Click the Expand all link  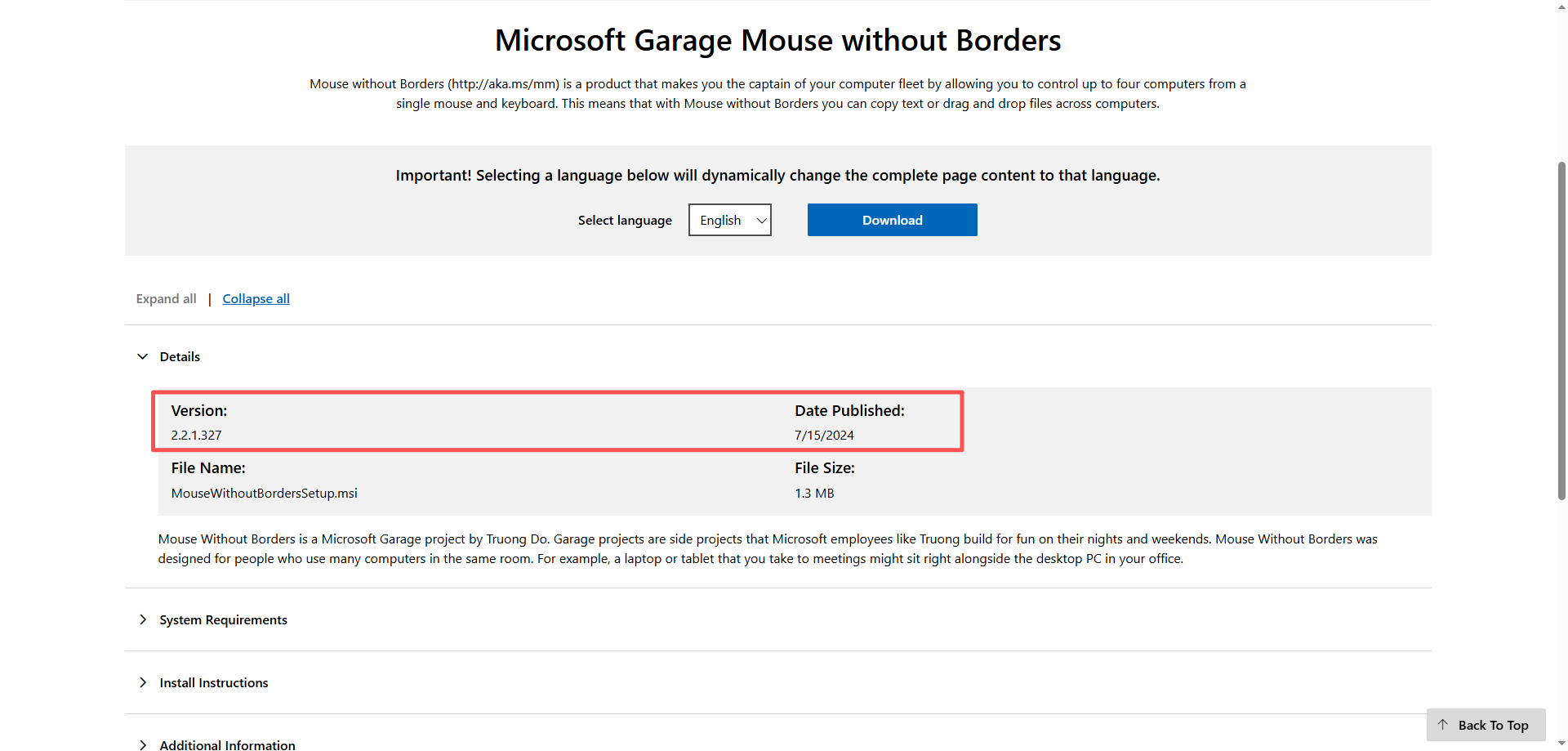tap(166, 299)
